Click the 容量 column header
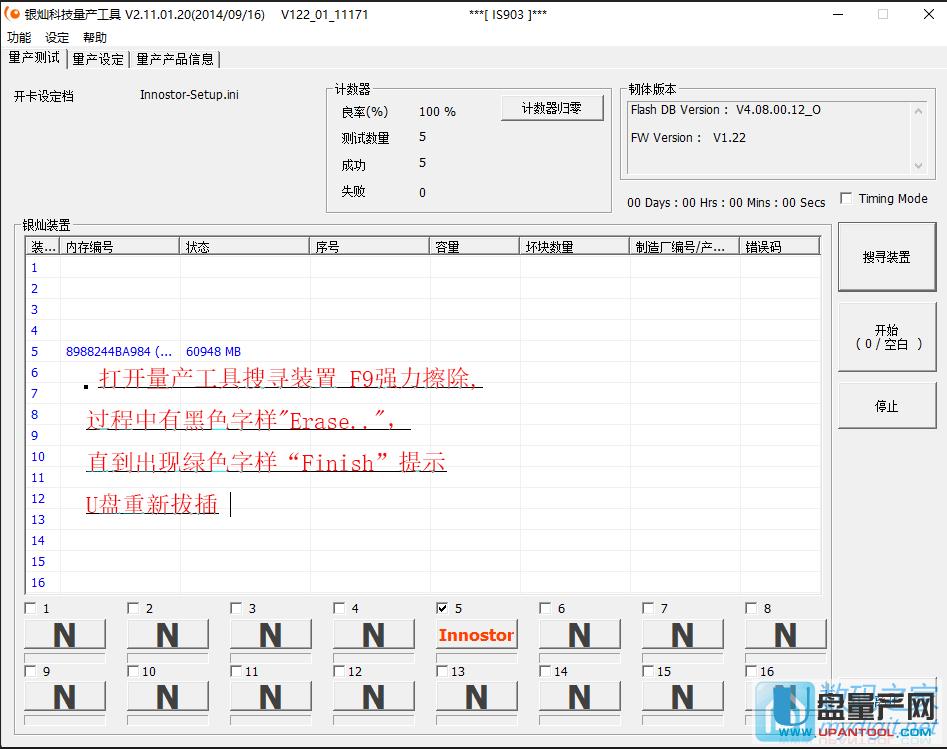Screen dimensions: 947x749 coord(473,246)
